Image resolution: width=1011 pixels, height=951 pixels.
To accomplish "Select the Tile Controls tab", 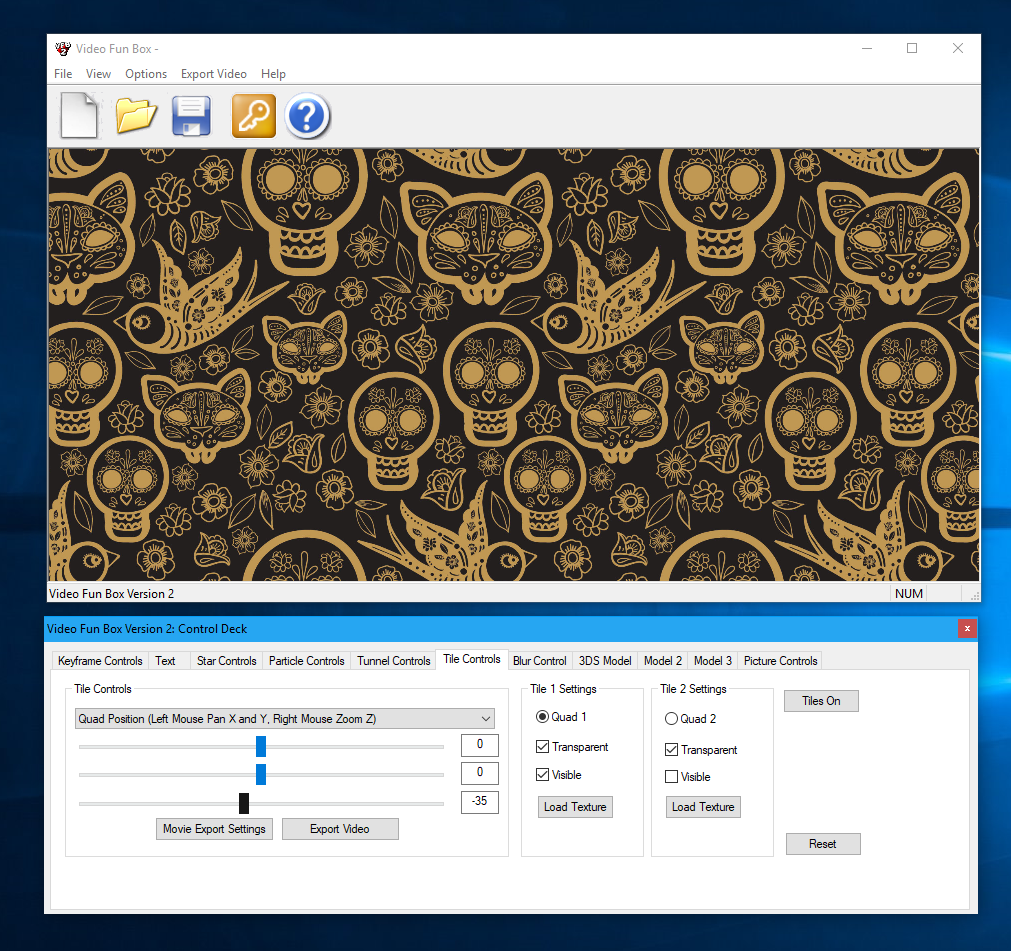I will [472, 659].
